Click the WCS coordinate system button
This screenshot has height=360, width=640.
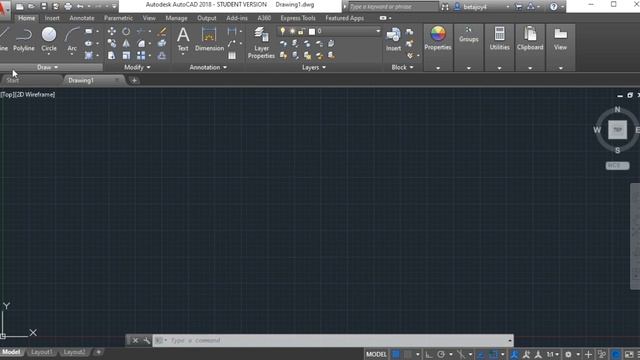[x=617, y=165]
